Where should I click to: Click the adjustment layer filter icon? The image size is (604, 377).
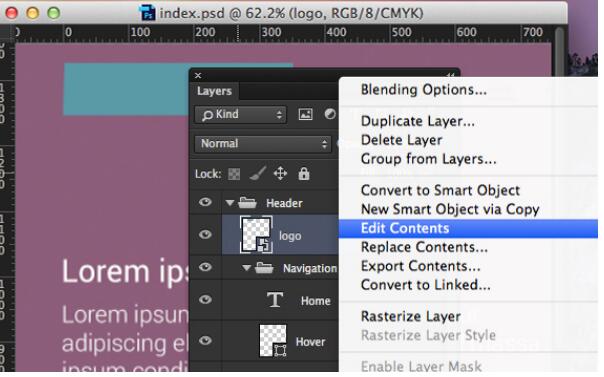330,114
